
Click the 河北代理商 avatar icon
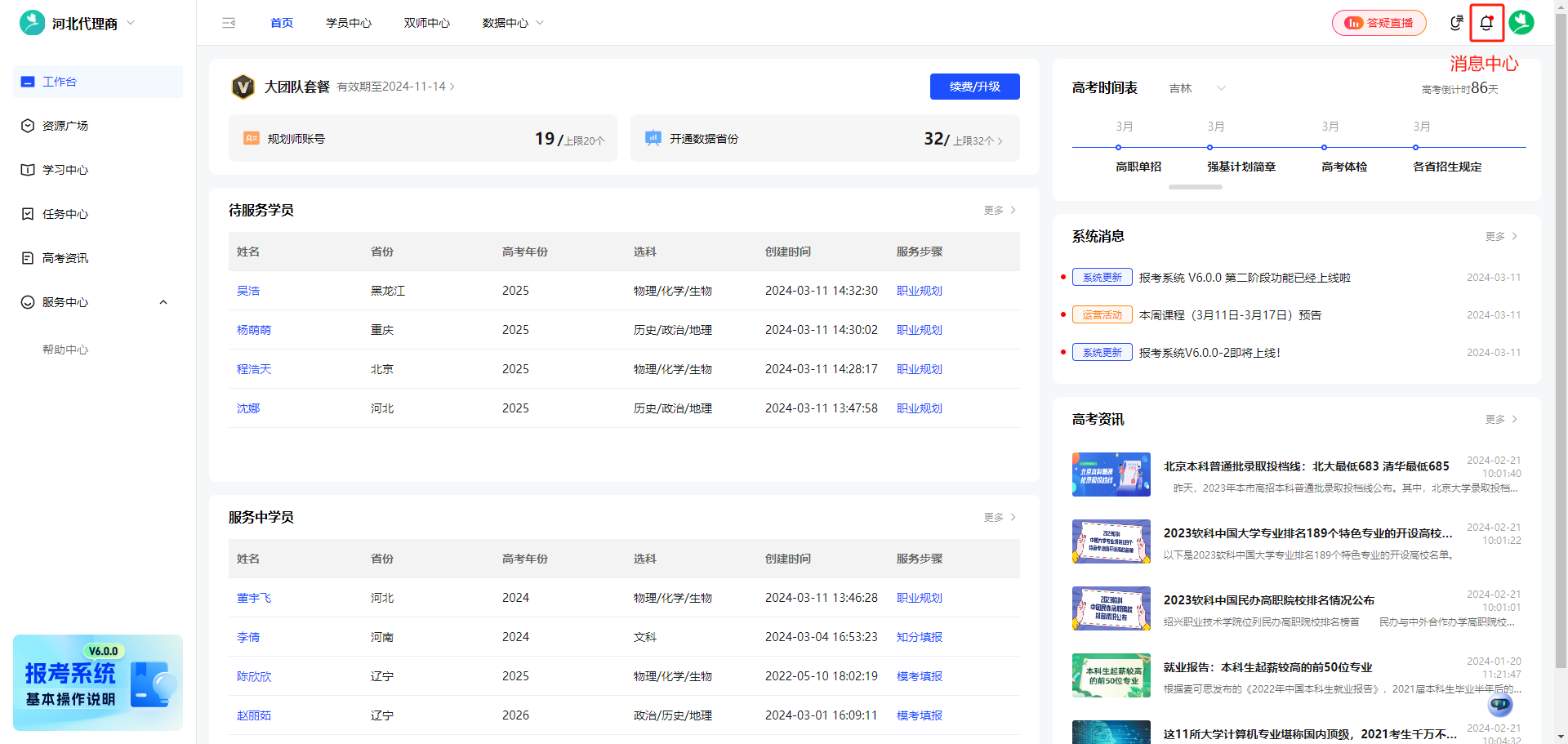[x=30, y=23]
